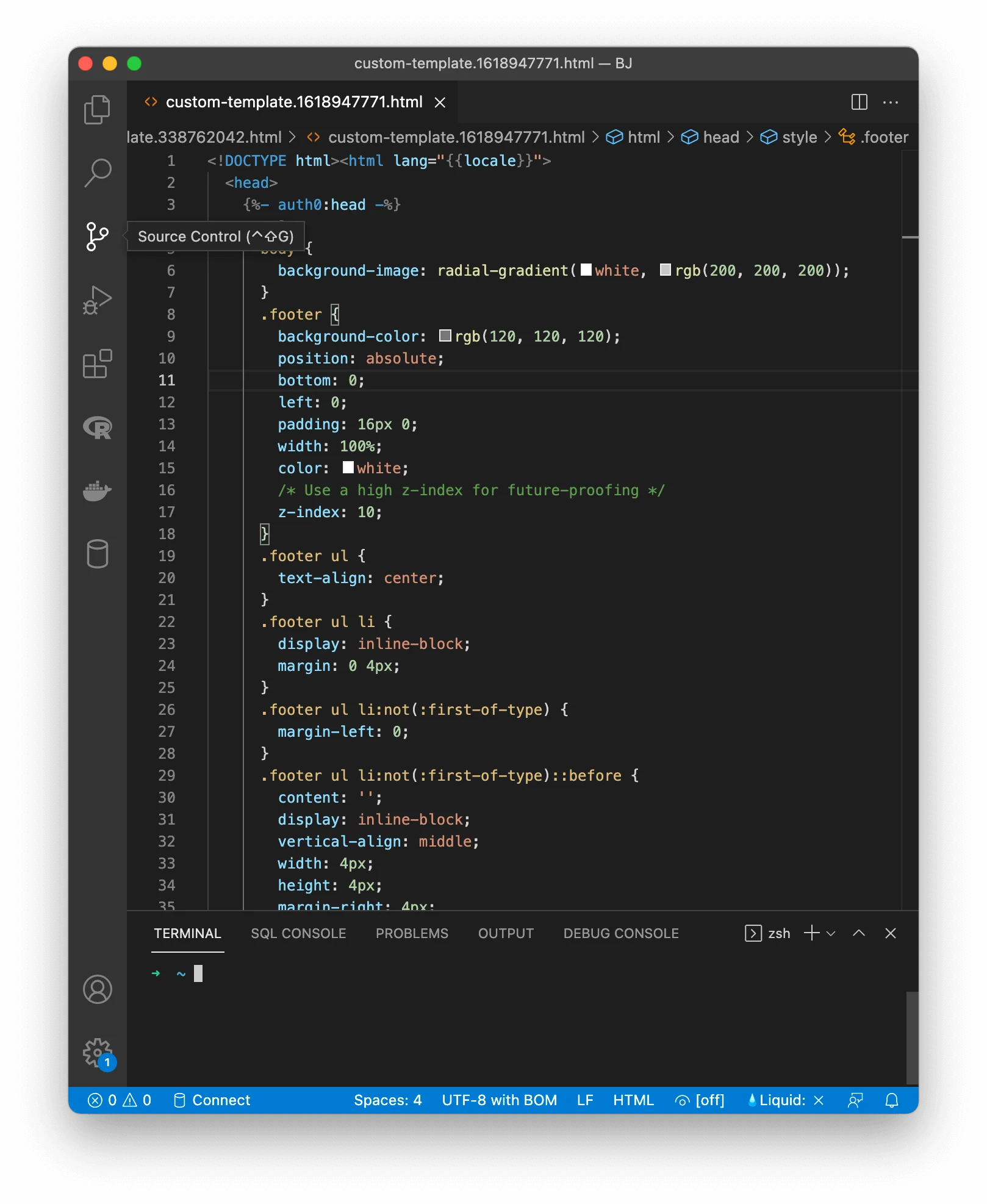Open the database (SQL) panel
Viewport: 987px width, 1204px height.
(97, 554)
